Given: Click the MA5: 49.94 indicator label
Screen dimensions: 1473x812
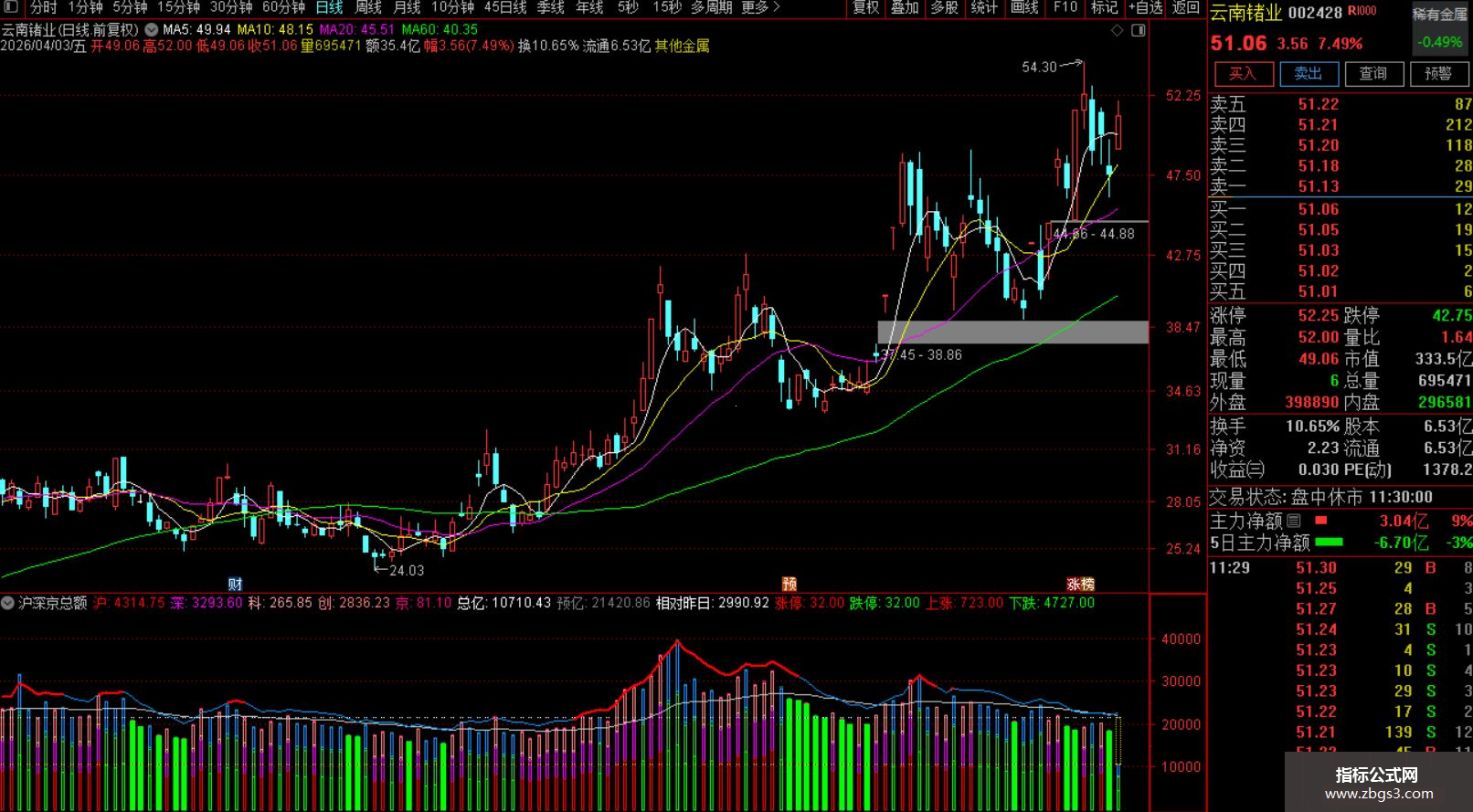Looking at the screenshot, I should click(x=196, y=29).
